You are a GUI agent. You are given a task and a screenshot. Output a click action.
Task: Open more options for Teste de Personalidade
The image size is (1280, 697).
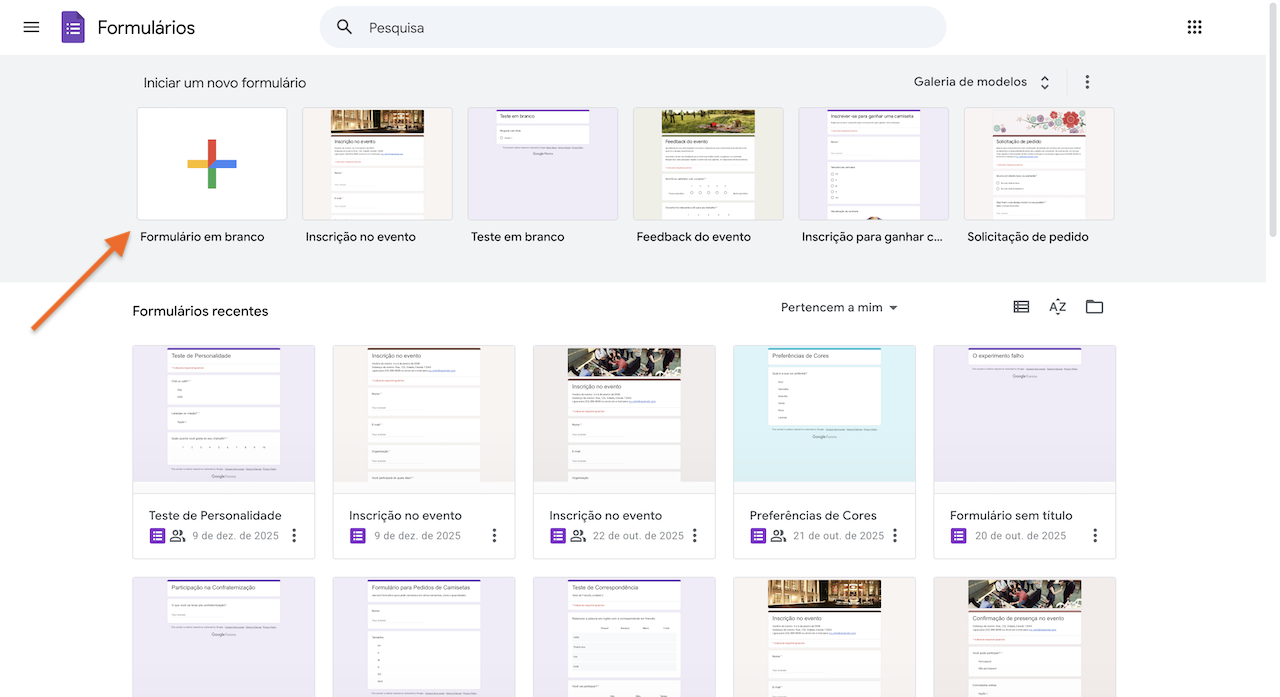(x=294, y=536)
